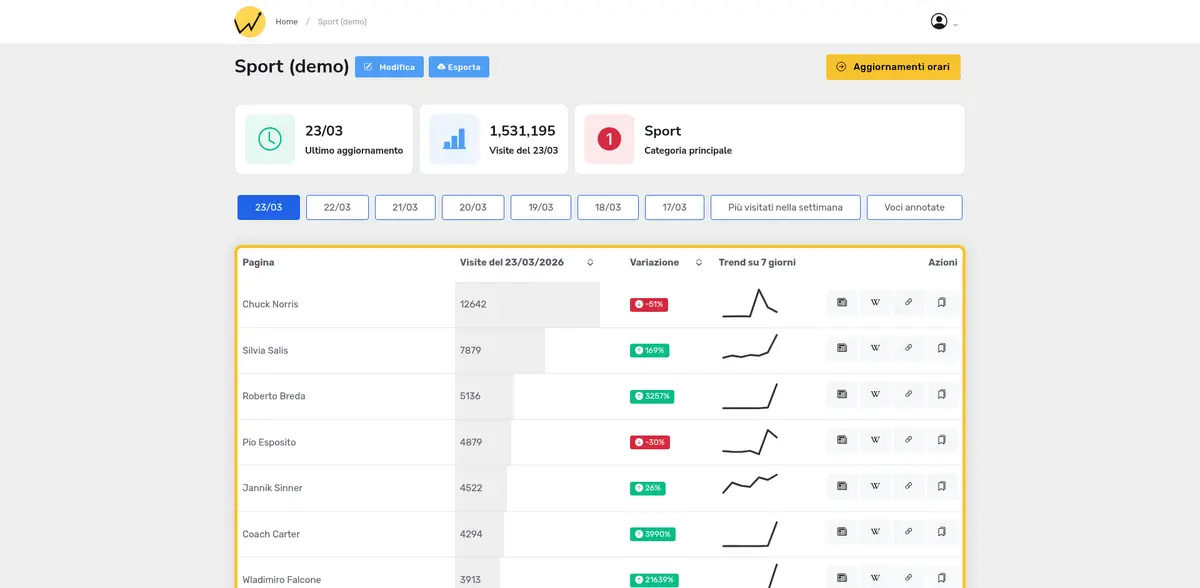The width and height of the screenshot is (1200, 588).
Task: Open the page-detail icon for Silvia Salis
Action: 842,349
